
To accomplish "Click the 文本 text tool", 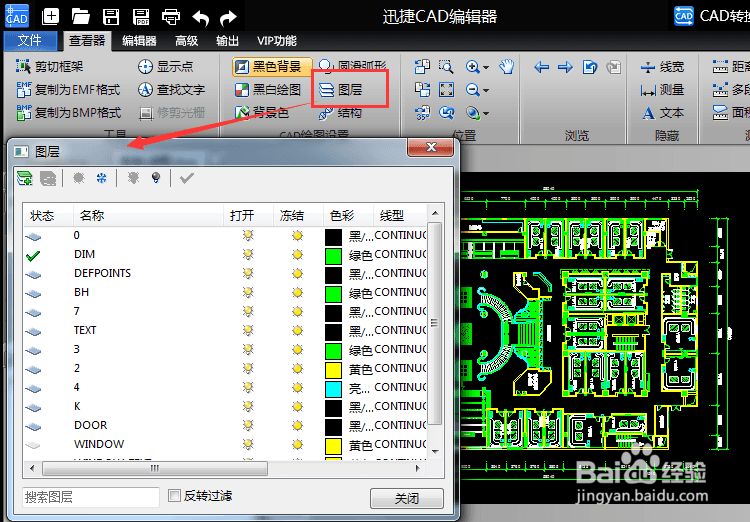I will click(662, 113).
